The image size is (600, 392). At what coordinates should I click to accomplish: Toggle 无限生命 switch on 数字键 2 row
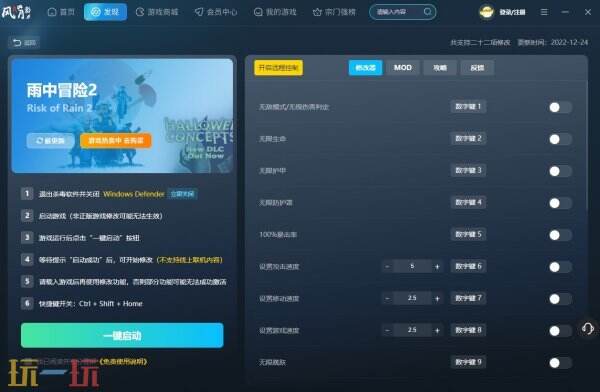tap(560, 139)
